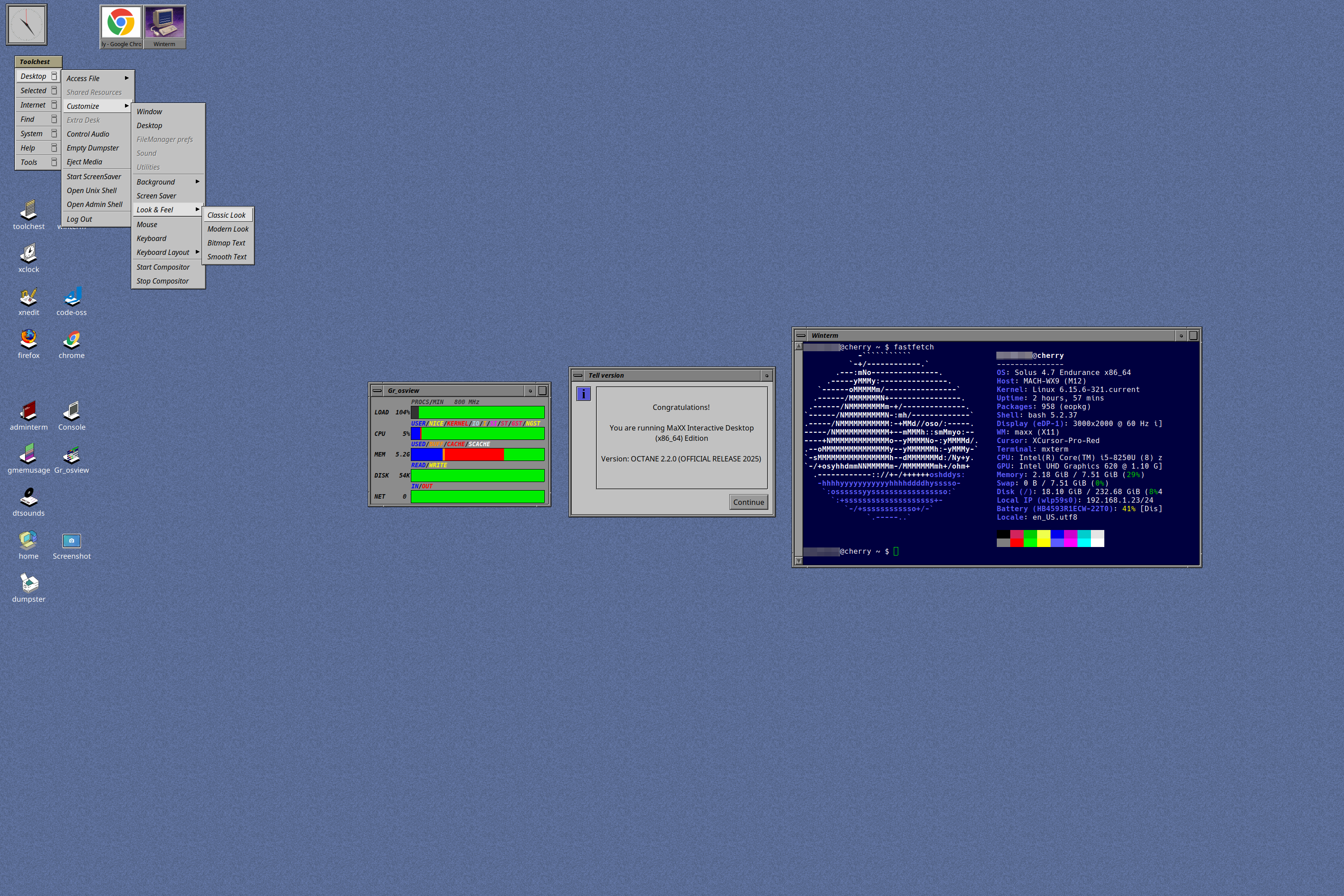Click the Toolchest title bar
Image resolution: width=1344 pixels, height=896 pixels.
tap(38, 62)
